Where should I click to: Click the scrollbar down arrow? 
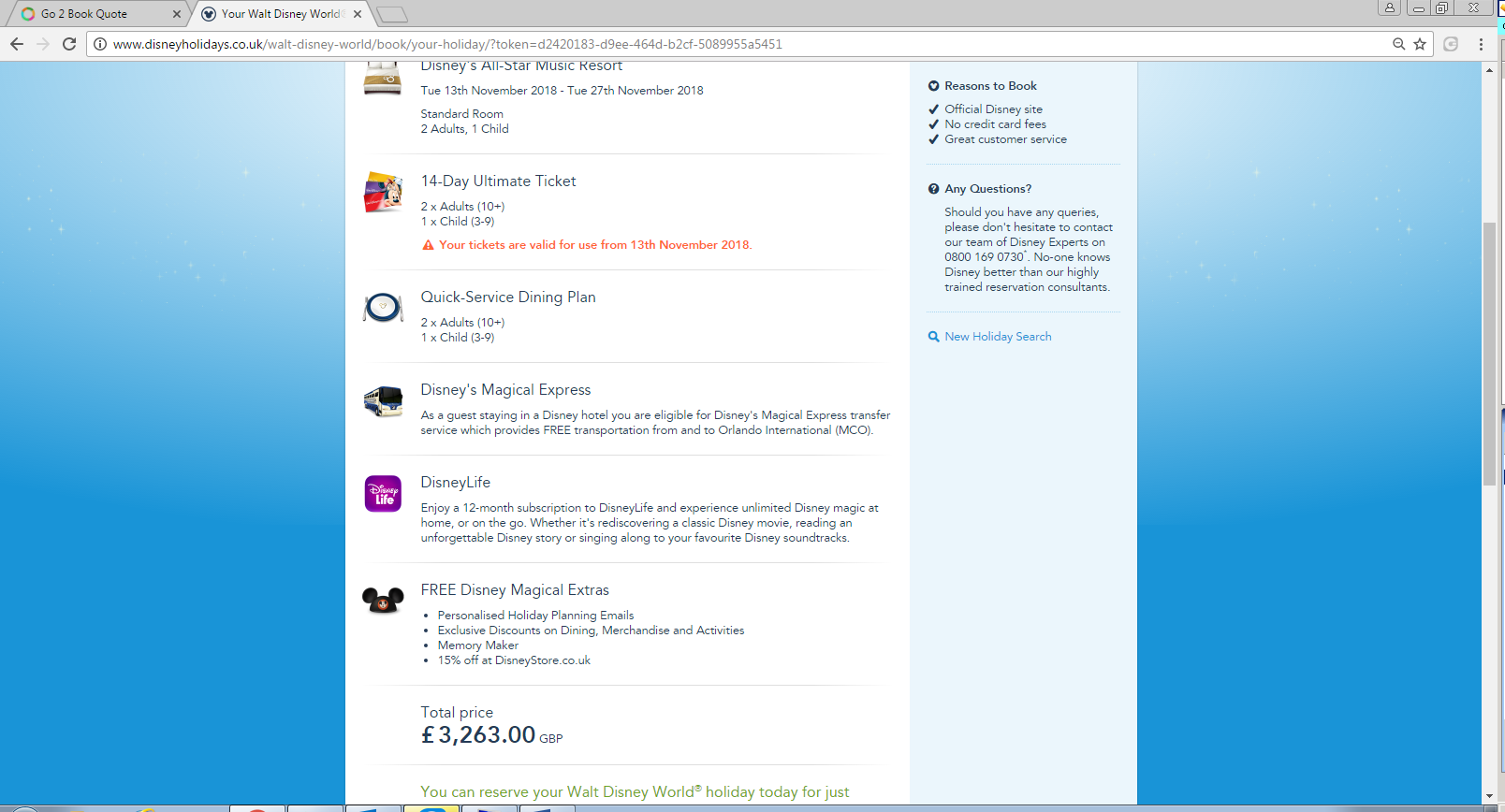point(1489,797)
